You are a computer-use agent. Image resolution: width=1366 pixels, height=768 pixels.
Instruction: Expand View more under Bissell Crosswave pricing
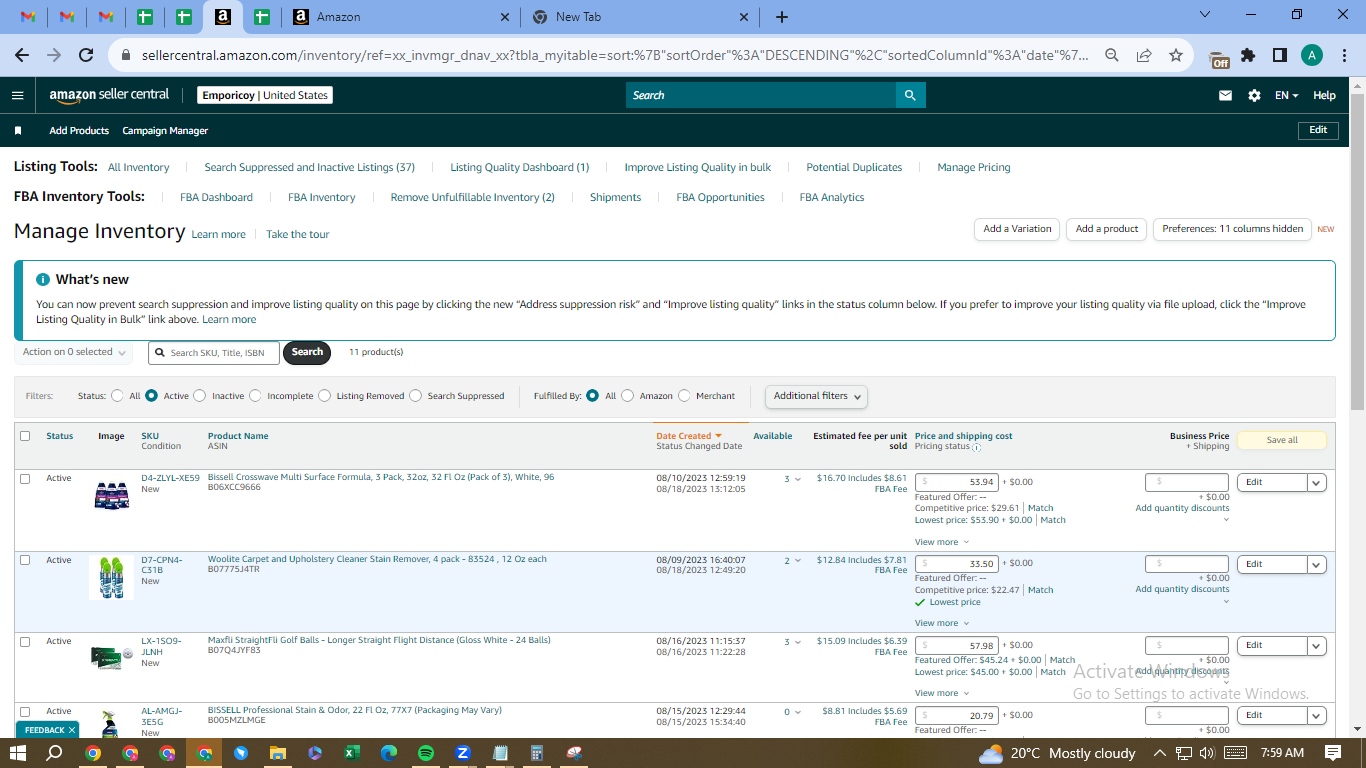pos(941,542)
